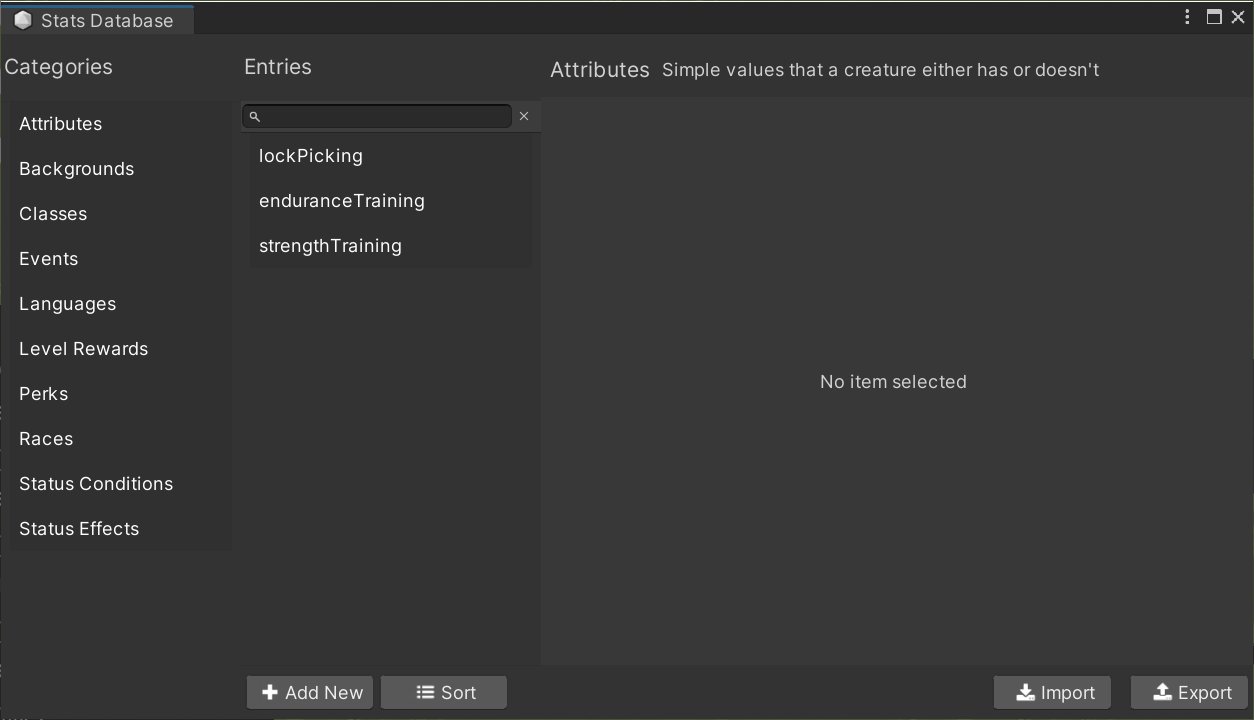Import stats data
Screen dimensions: 1254x720
tap(1052, 692)
